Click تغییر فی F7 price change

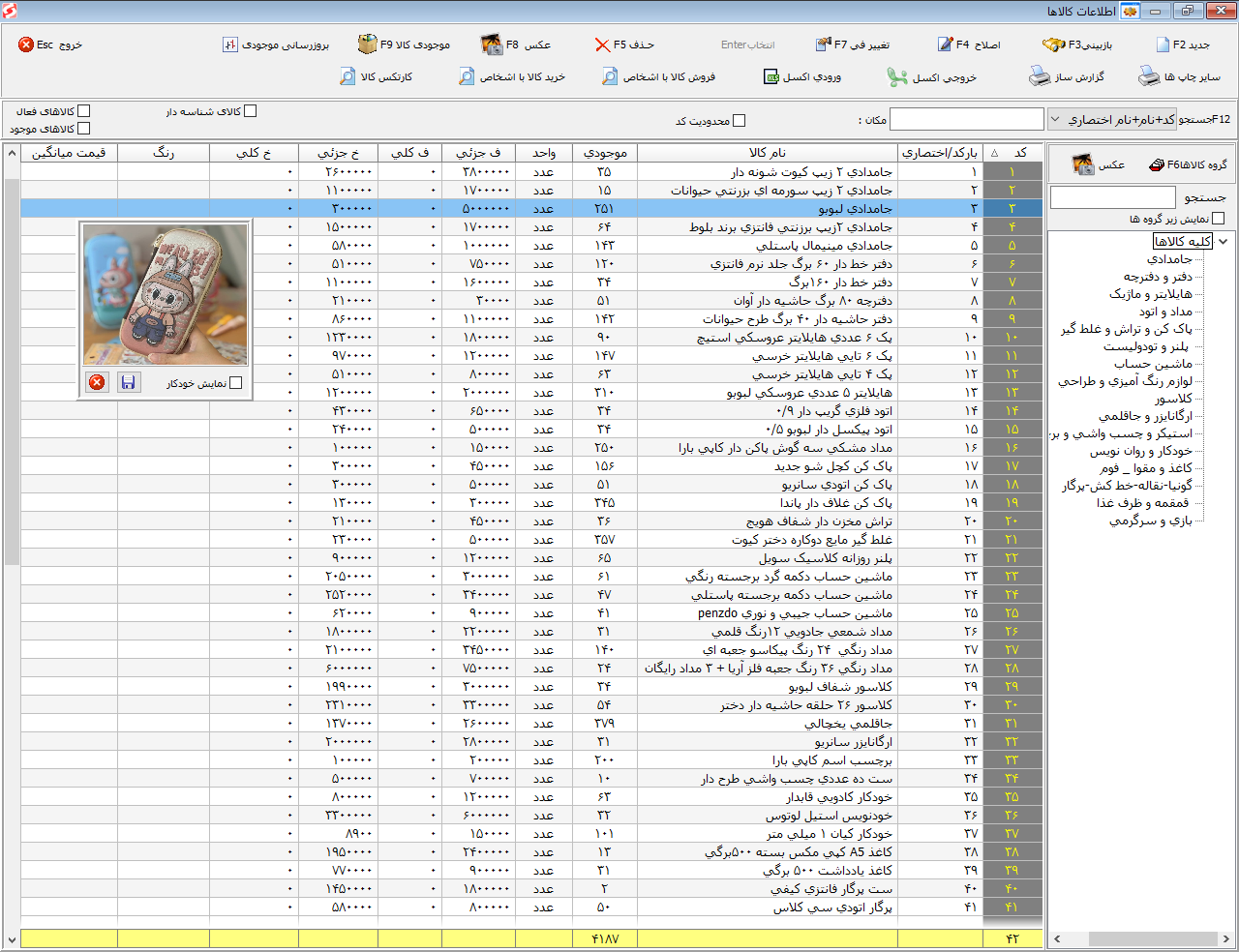click(x=853, y=45)
